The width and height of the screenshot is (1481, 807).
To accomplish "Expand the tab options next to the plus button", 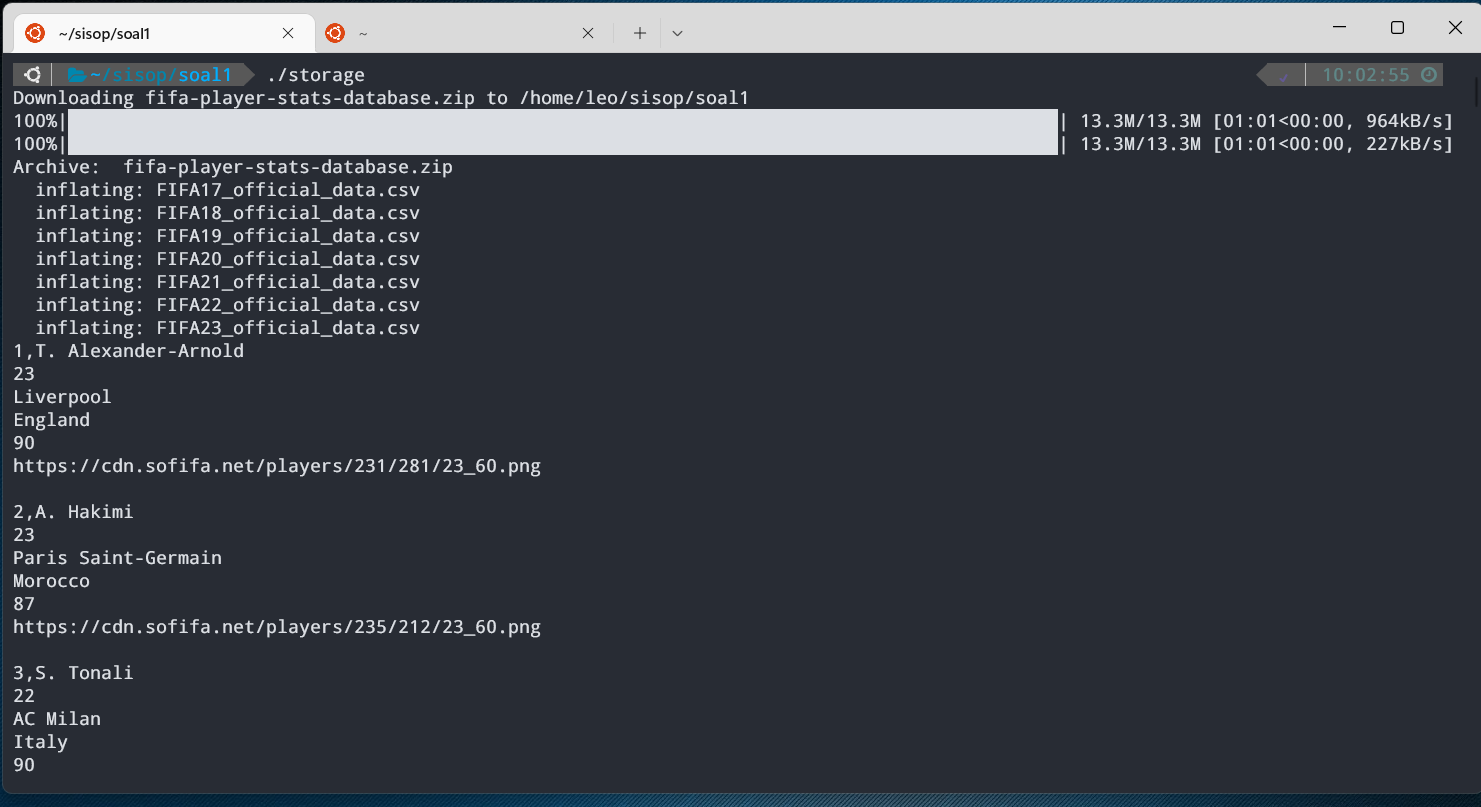I will pyautogui.click(x=677, y=32).
